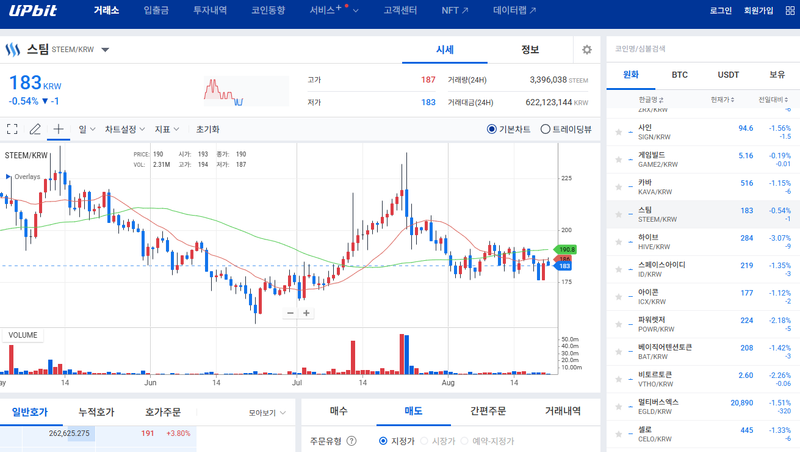Select BTC market tab
This screenshot has height=452, width=800.
679,75
